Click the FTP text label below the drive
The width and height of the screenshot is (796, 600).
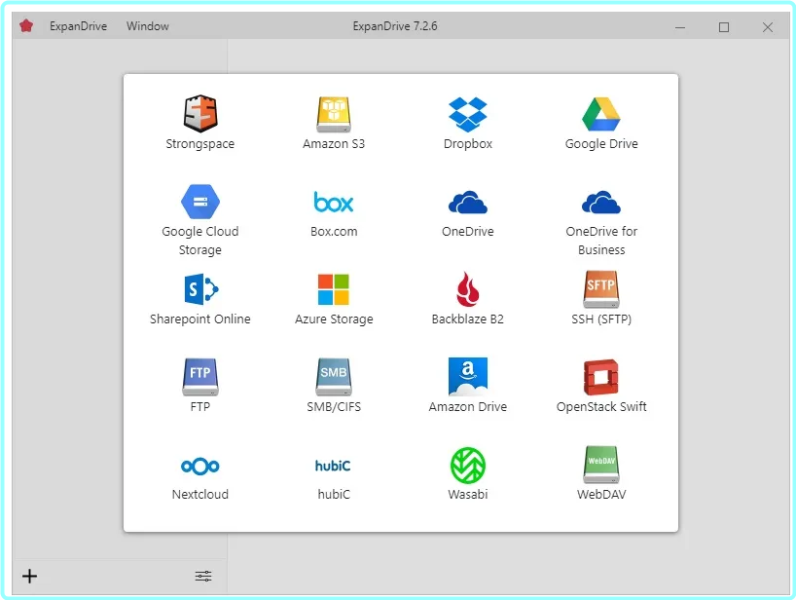[x=200, y=407]
